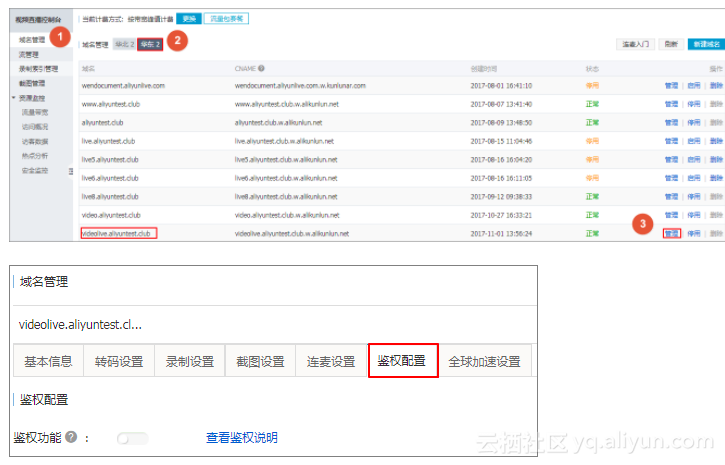Open 录制索引管理 in the sidebar
The width and height of the screenshot is (725, 465).
38,69
